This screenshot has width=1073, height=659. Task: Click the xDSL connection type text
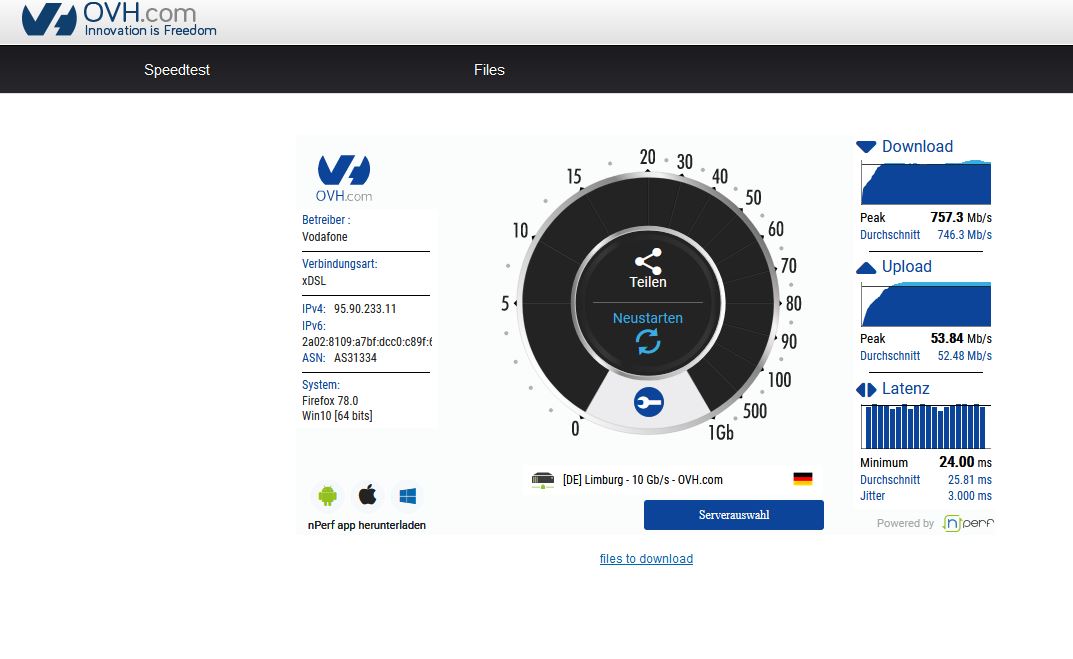point(314,281)
